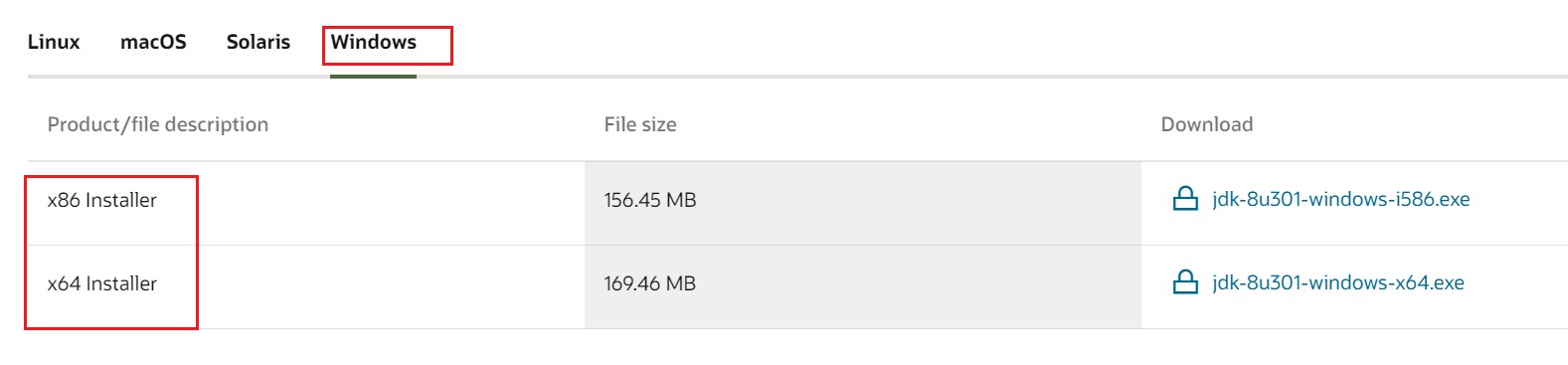
Task: Click the divider line between installer rows
Action: click(x=797, y=245)
